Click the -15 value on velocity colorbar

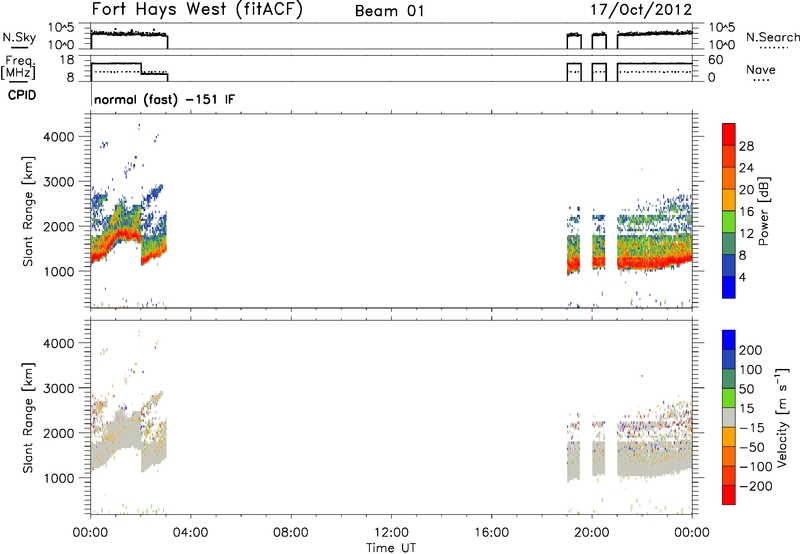751,428
